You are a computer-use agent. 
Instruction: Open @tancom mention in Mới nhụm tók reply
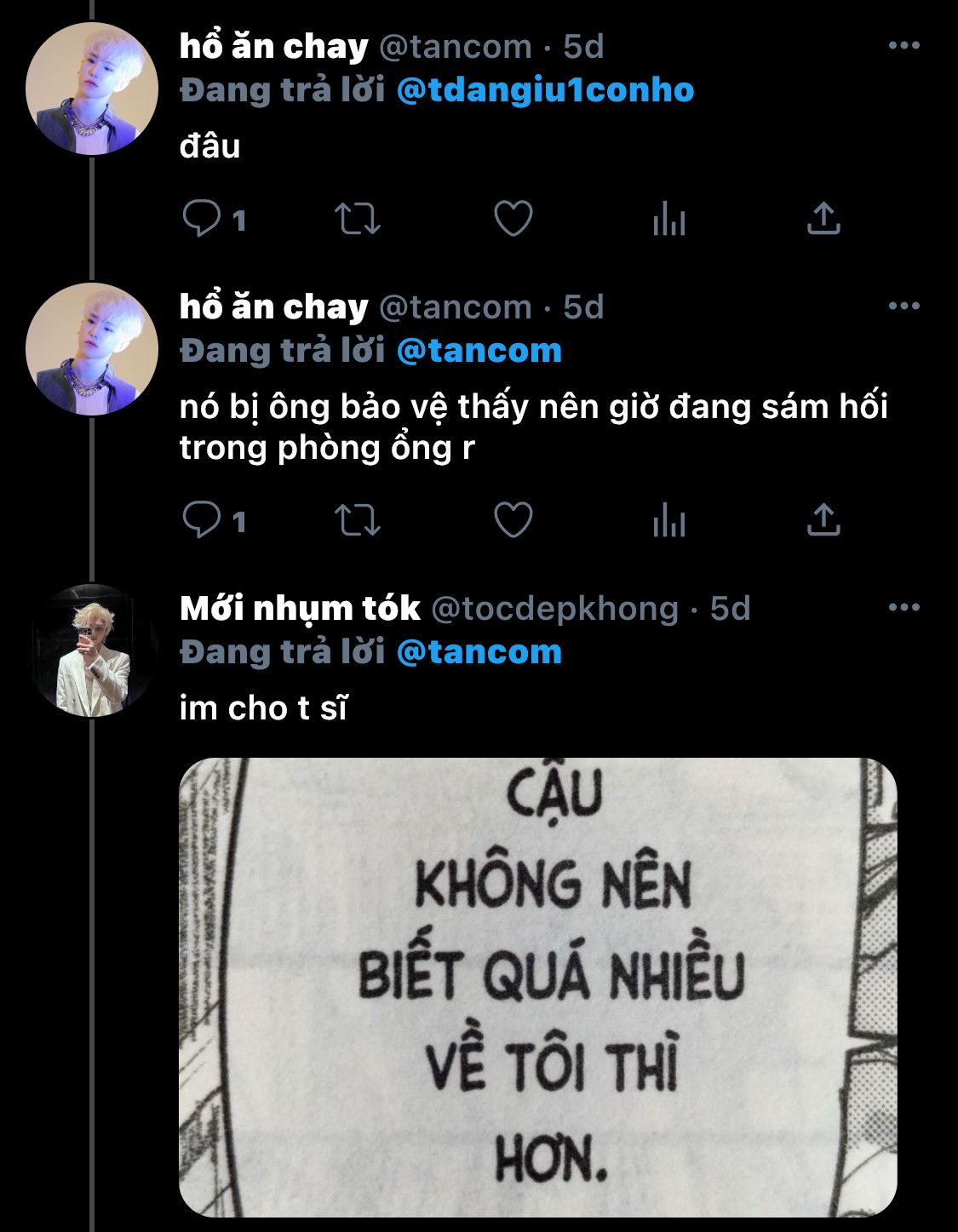[479, 652]
